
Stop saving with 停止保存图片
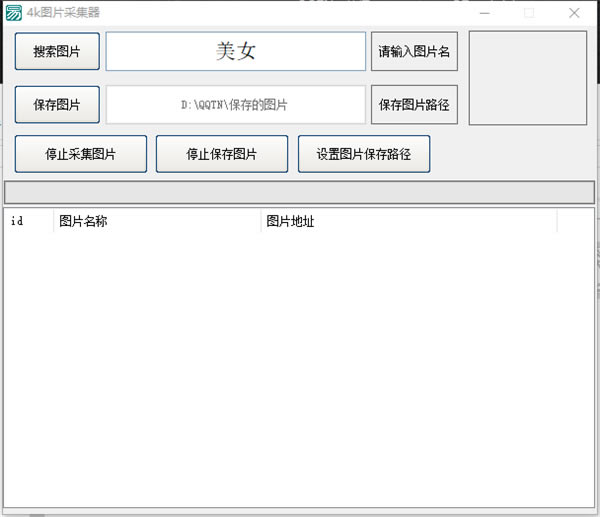(x=222, y=154)
